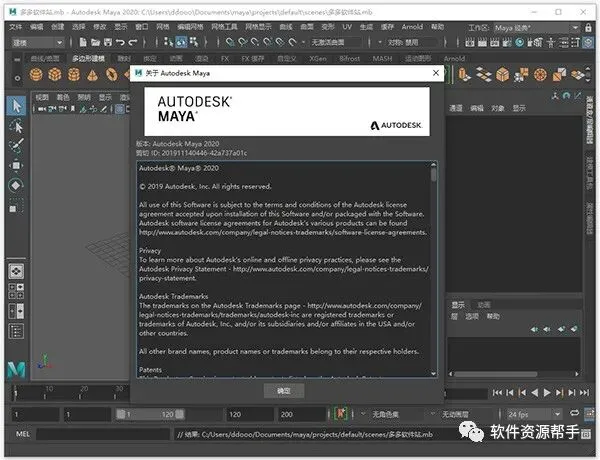Screen dimensions: 600x460
Task: Activate the Paint selection brush tool
Action: [16, 145]
